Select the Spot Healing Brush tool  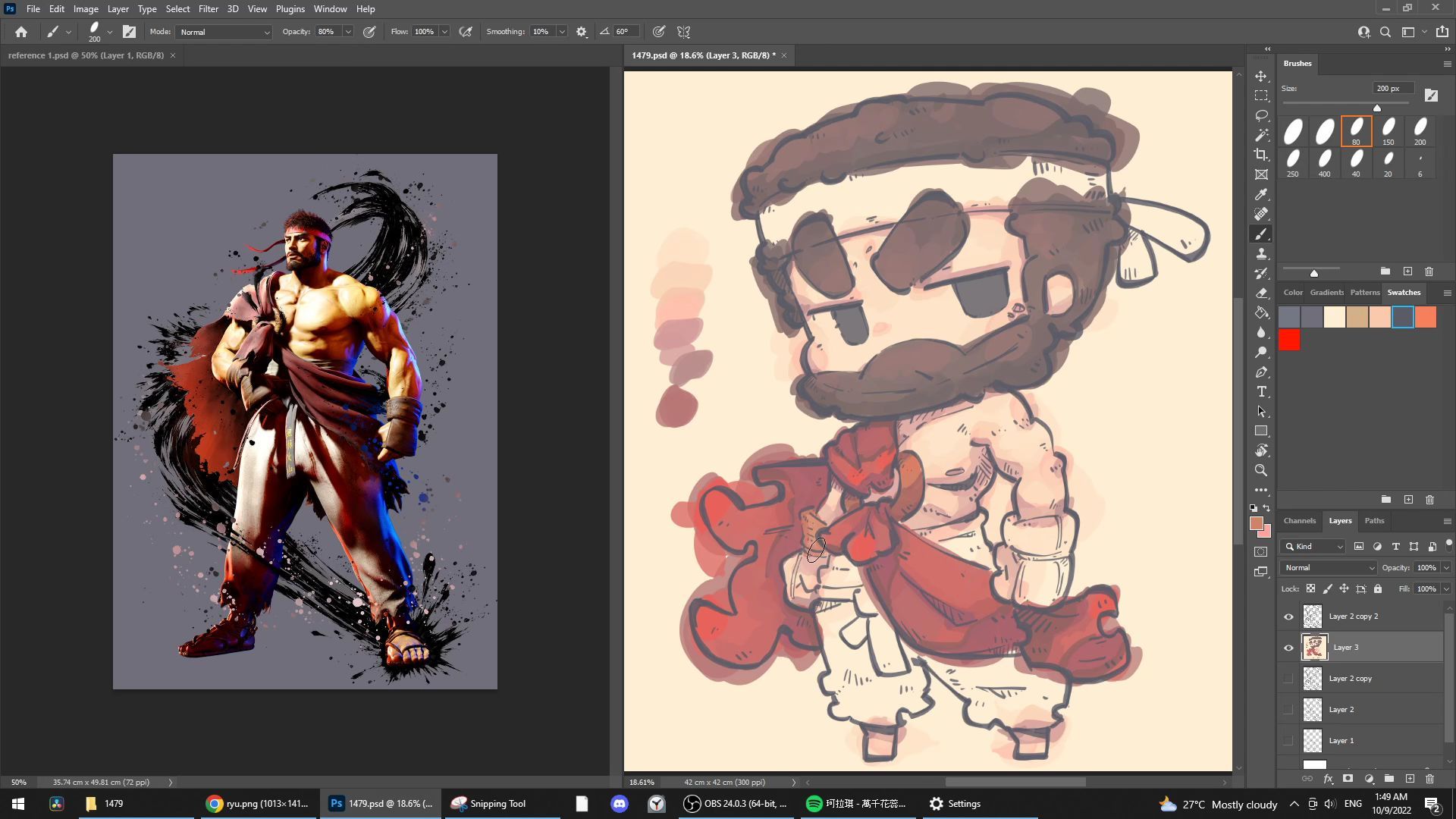click(x=1261, y=215)
